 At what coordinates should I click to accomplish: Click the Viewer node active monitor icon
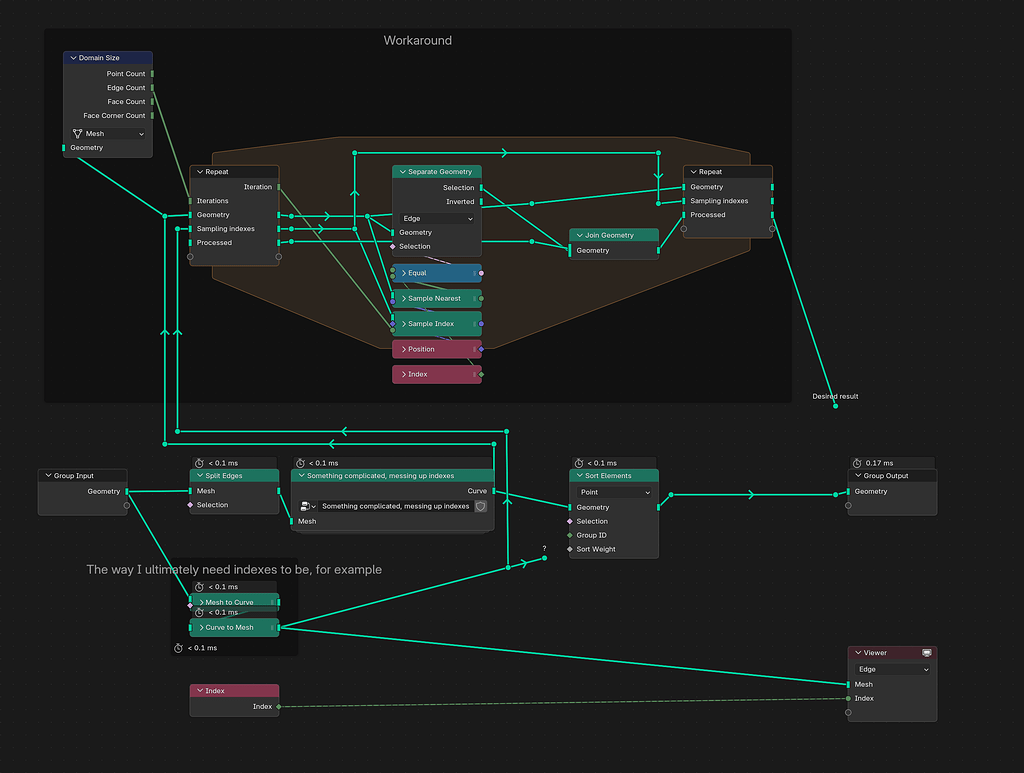pos(927,653)
